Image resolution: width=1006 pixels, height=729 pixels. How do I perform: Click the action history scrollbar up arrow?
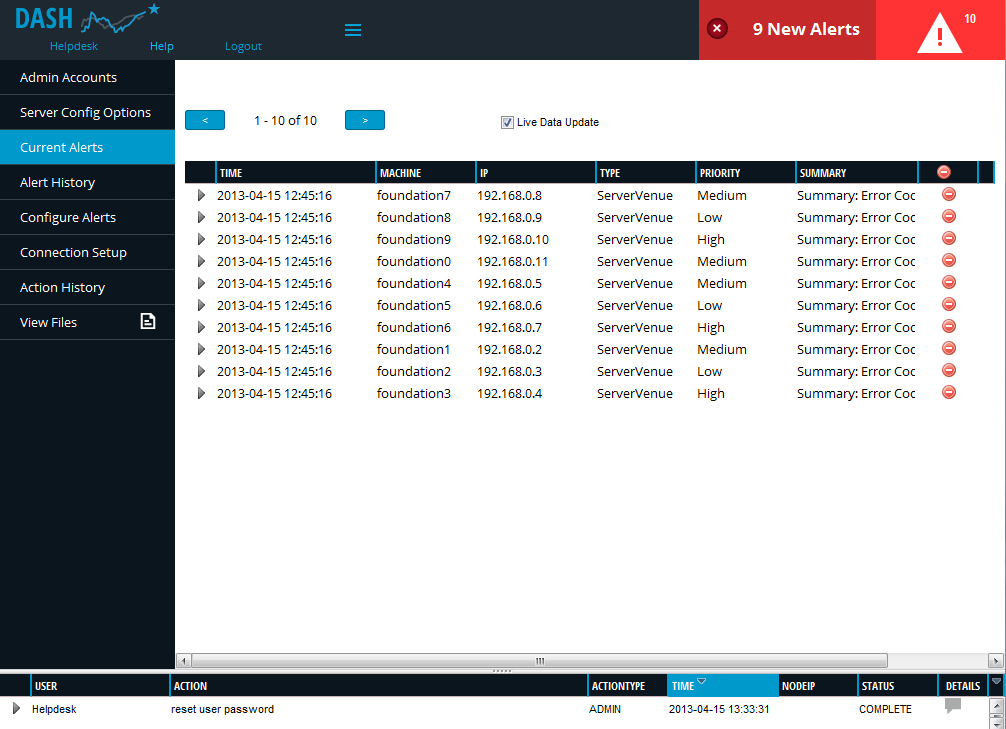[996, 706]
